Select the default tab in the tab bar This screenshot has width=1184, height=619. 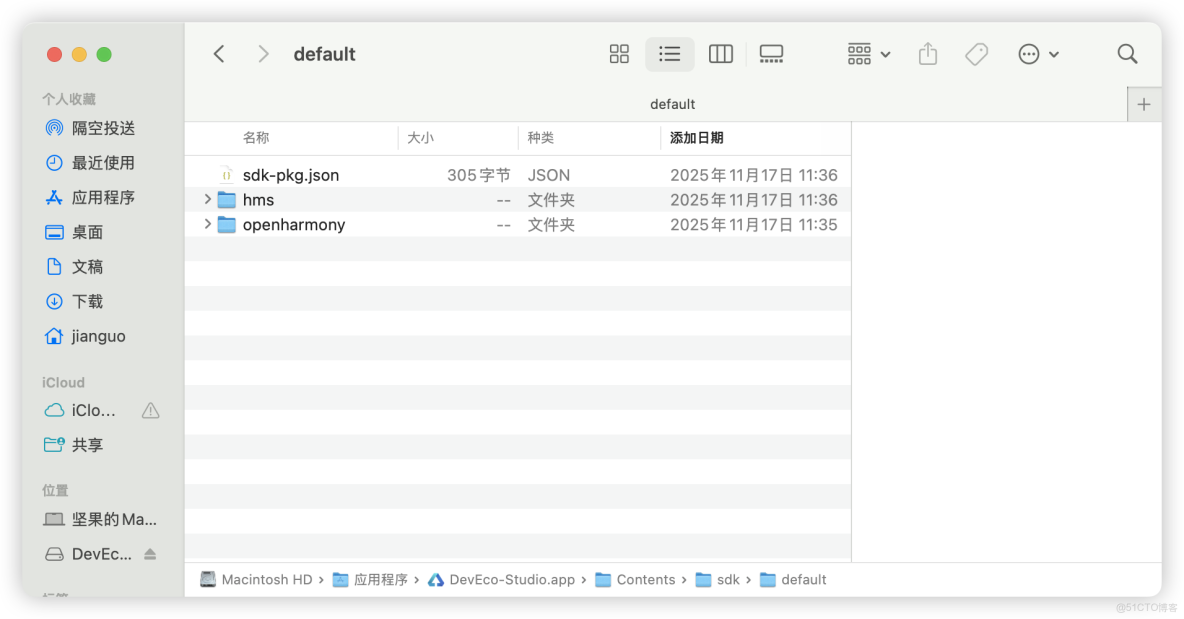pyautogui.click(x=672, y=103)
